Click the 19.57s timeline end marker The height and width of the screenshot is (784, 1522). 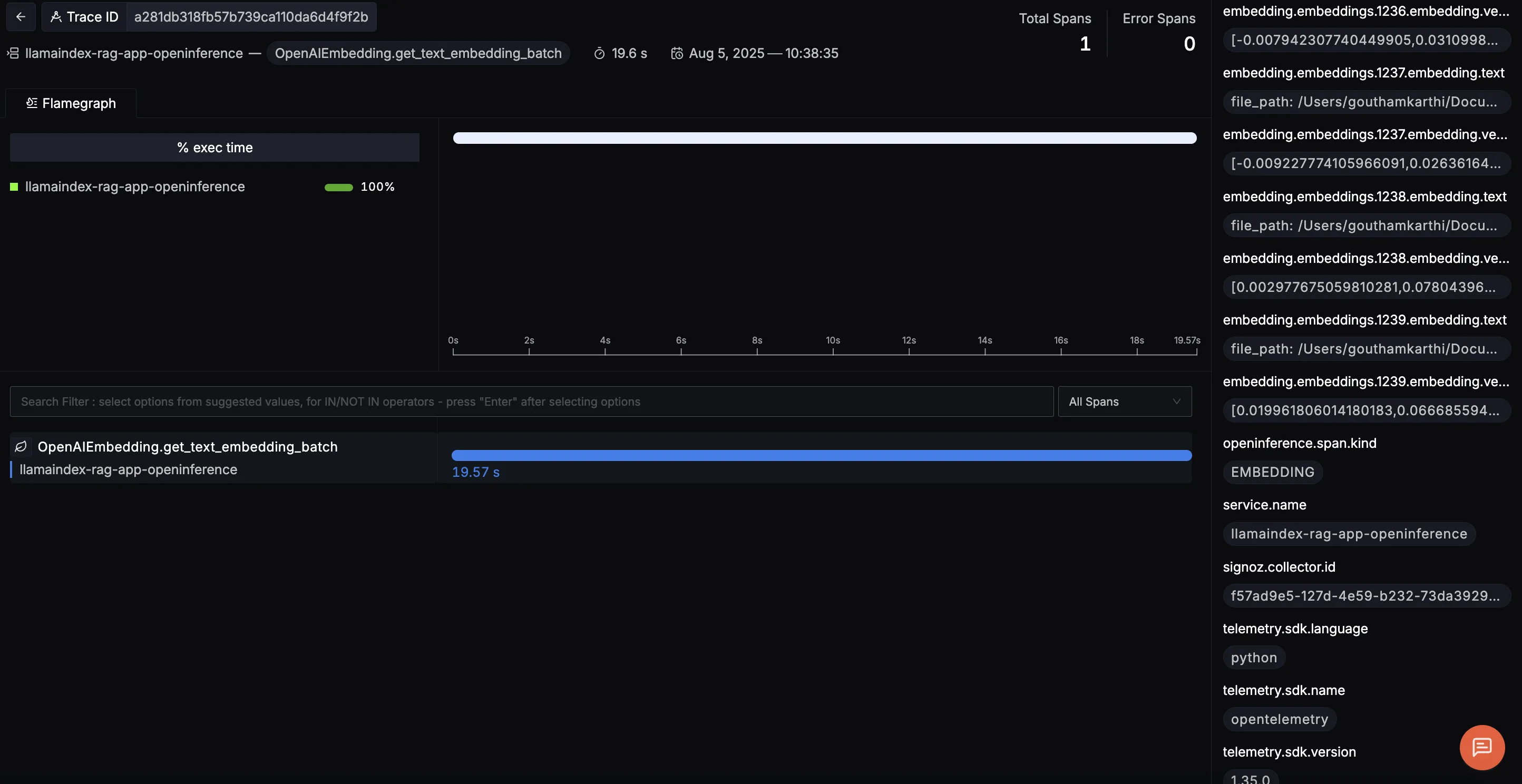[1186, 340]
